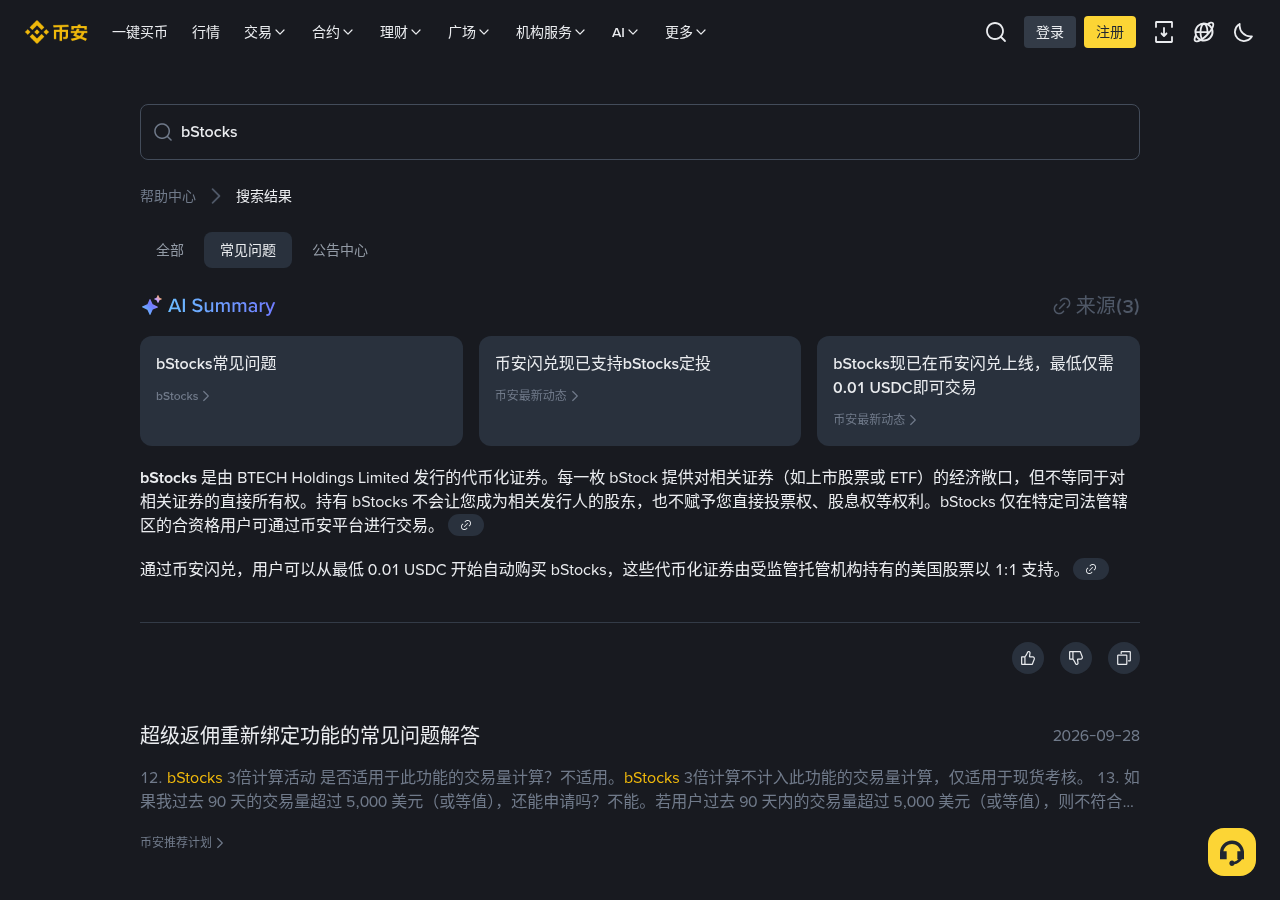The height and width of the screenshot is (900, 1280).
Task: Click the 登录 button
Action: [1050, 32]
